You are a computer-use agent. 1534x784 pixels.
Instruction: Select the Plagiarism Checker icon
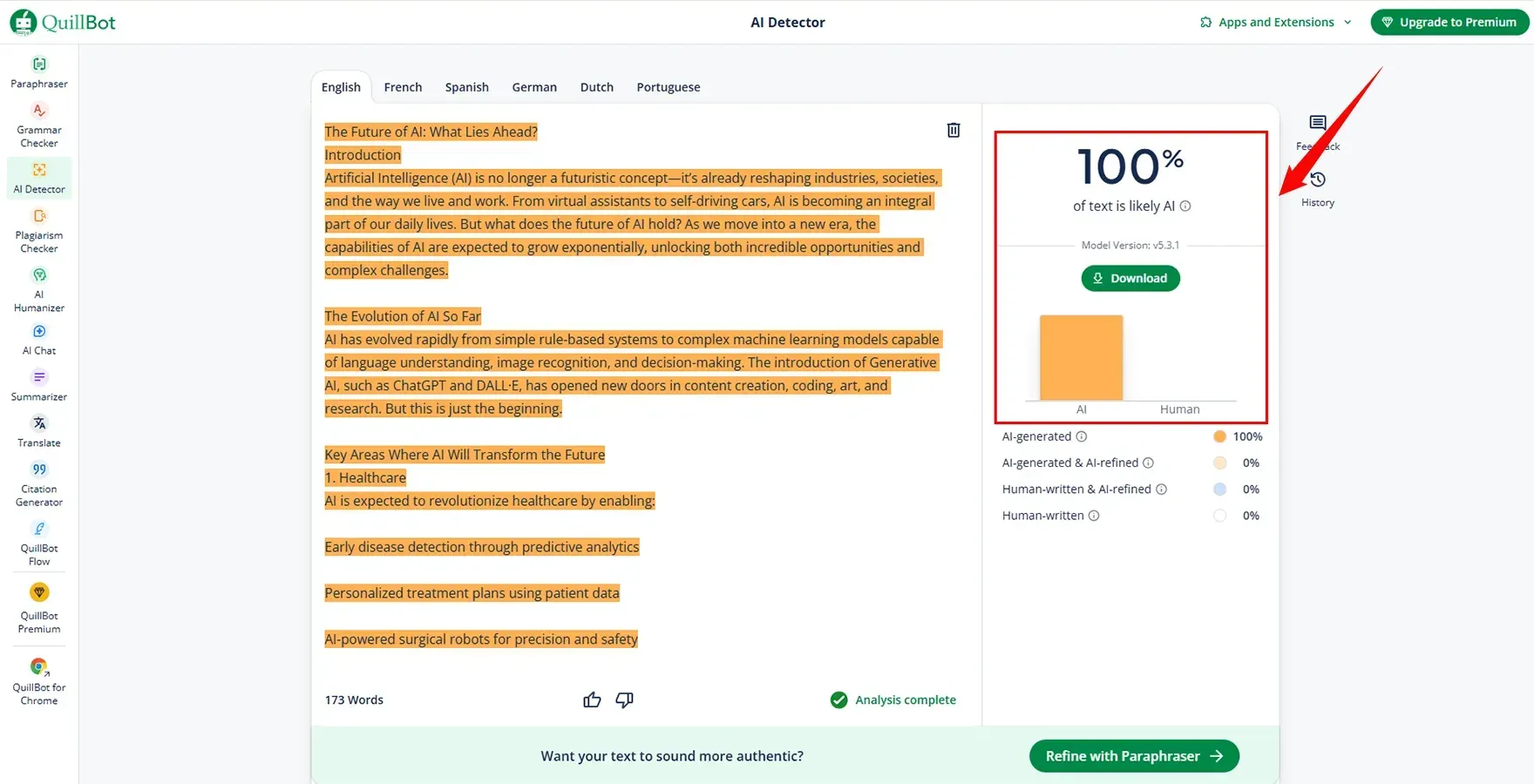[x=39, y=217]
